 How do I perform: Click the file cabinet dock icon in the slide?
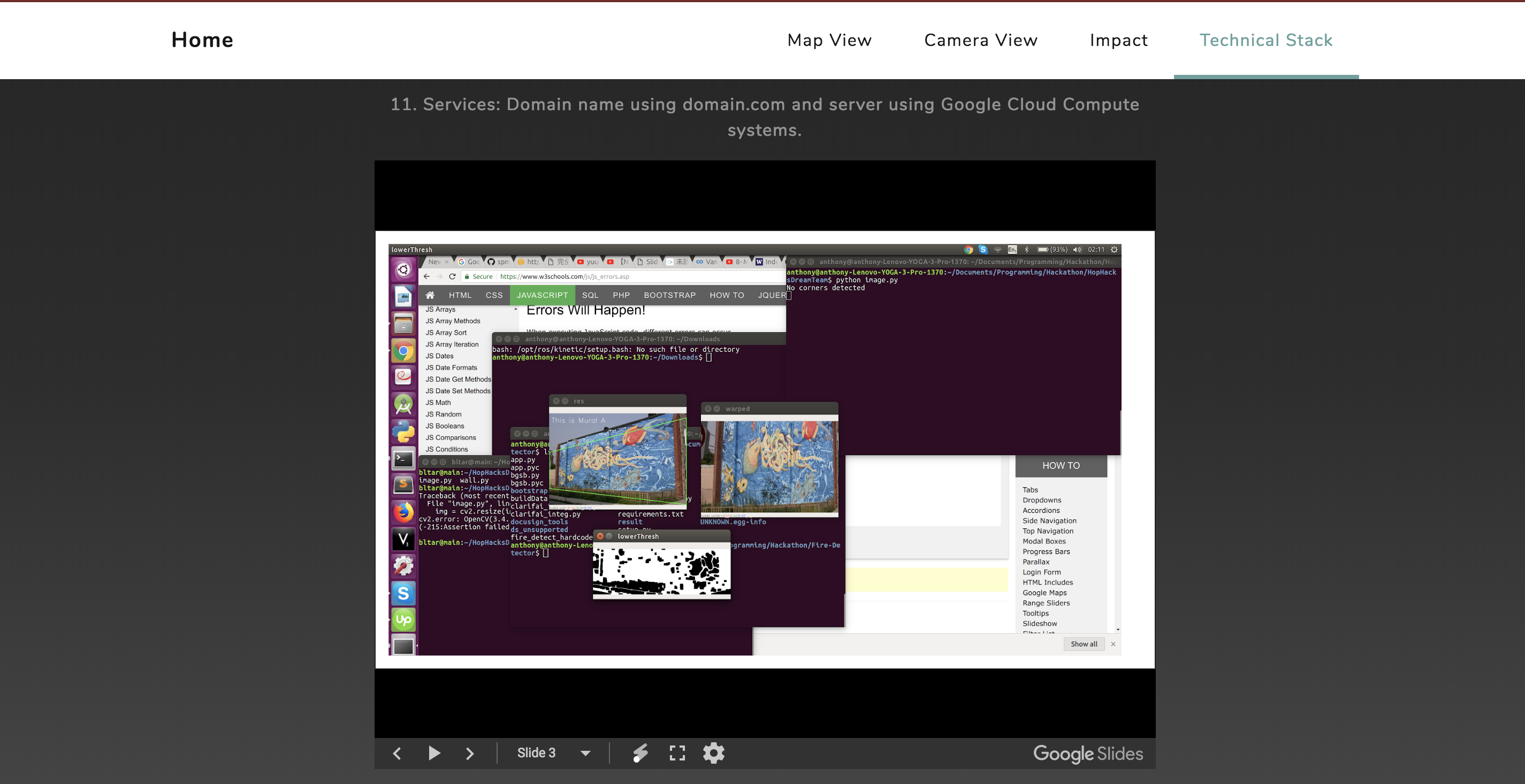tap(403, 324)
